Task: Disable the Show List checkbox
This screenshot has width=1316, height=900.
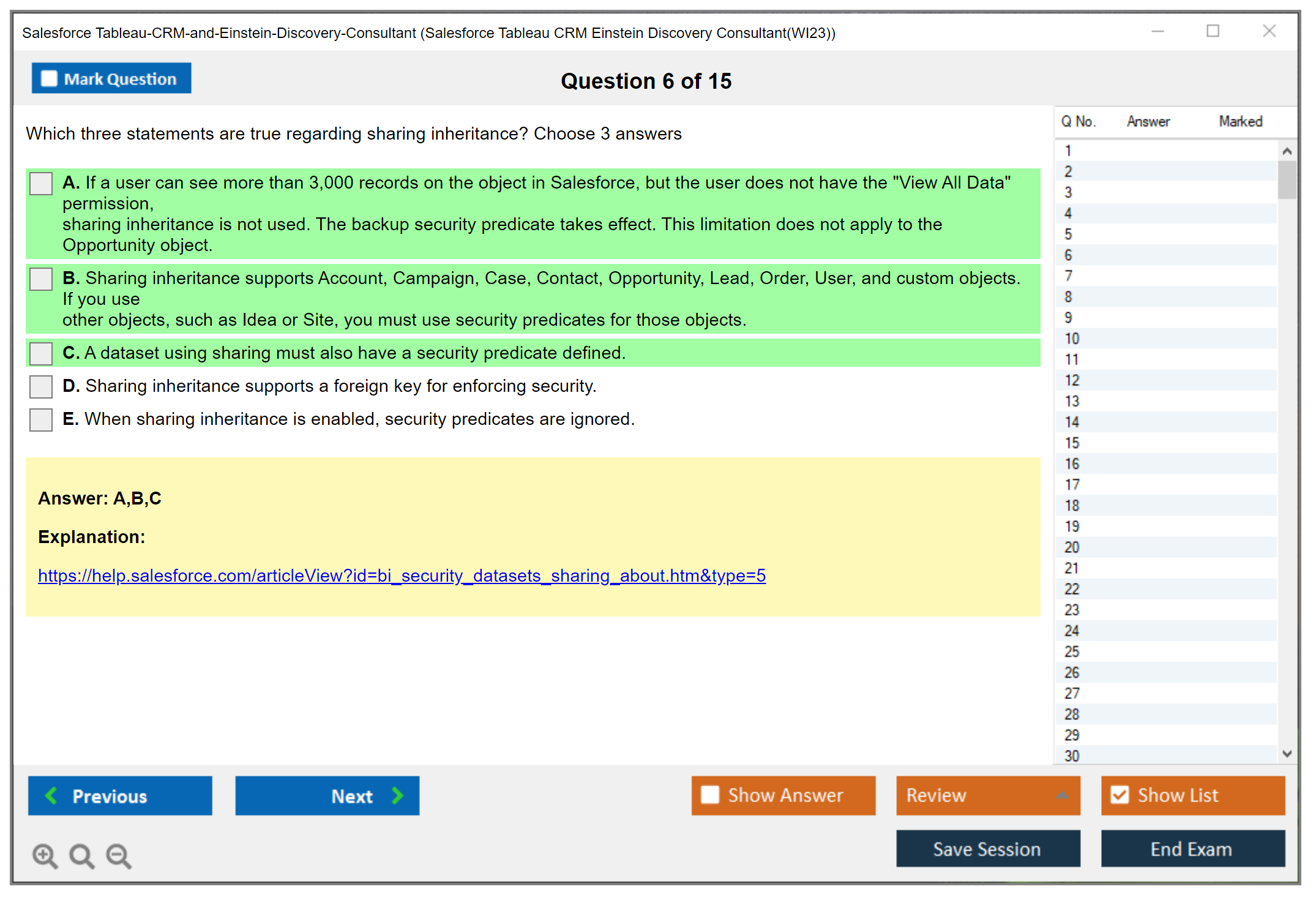Action: tap(1120, 795)
